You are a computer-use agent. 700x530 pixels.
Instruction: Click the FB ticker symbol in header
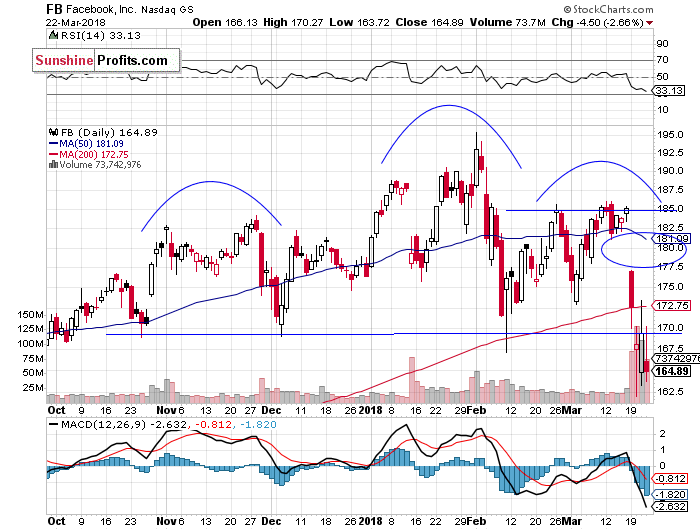tap(54, 9)
